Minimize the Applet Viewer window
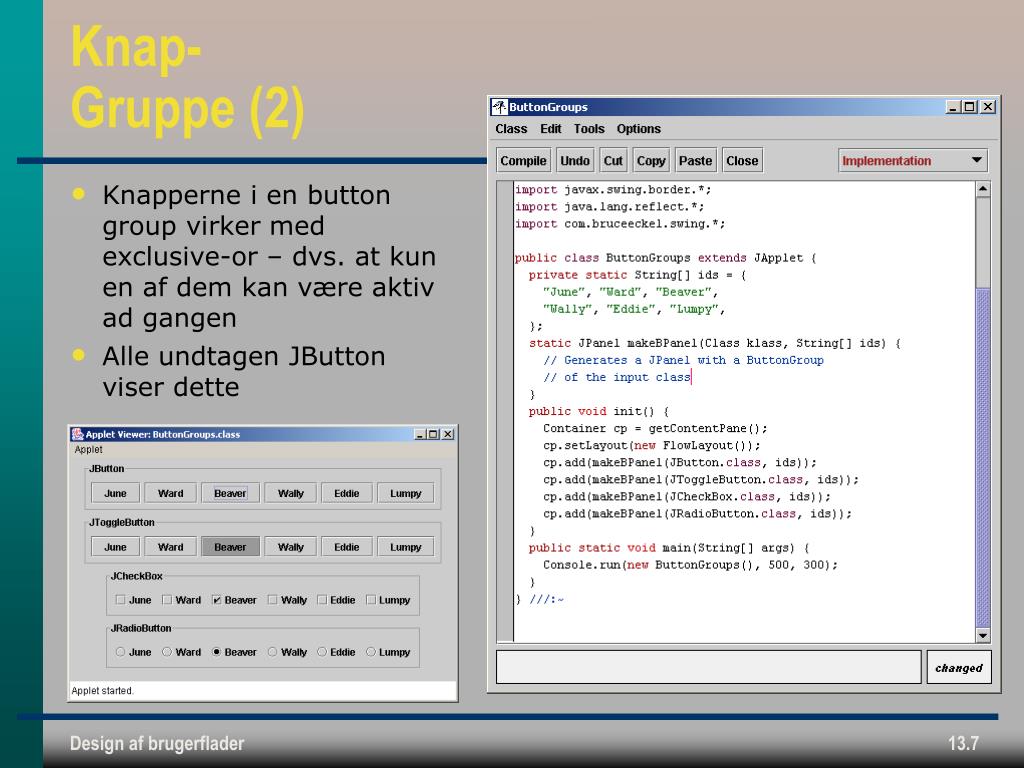This screenshot has width=1024, height=768. 421,434
